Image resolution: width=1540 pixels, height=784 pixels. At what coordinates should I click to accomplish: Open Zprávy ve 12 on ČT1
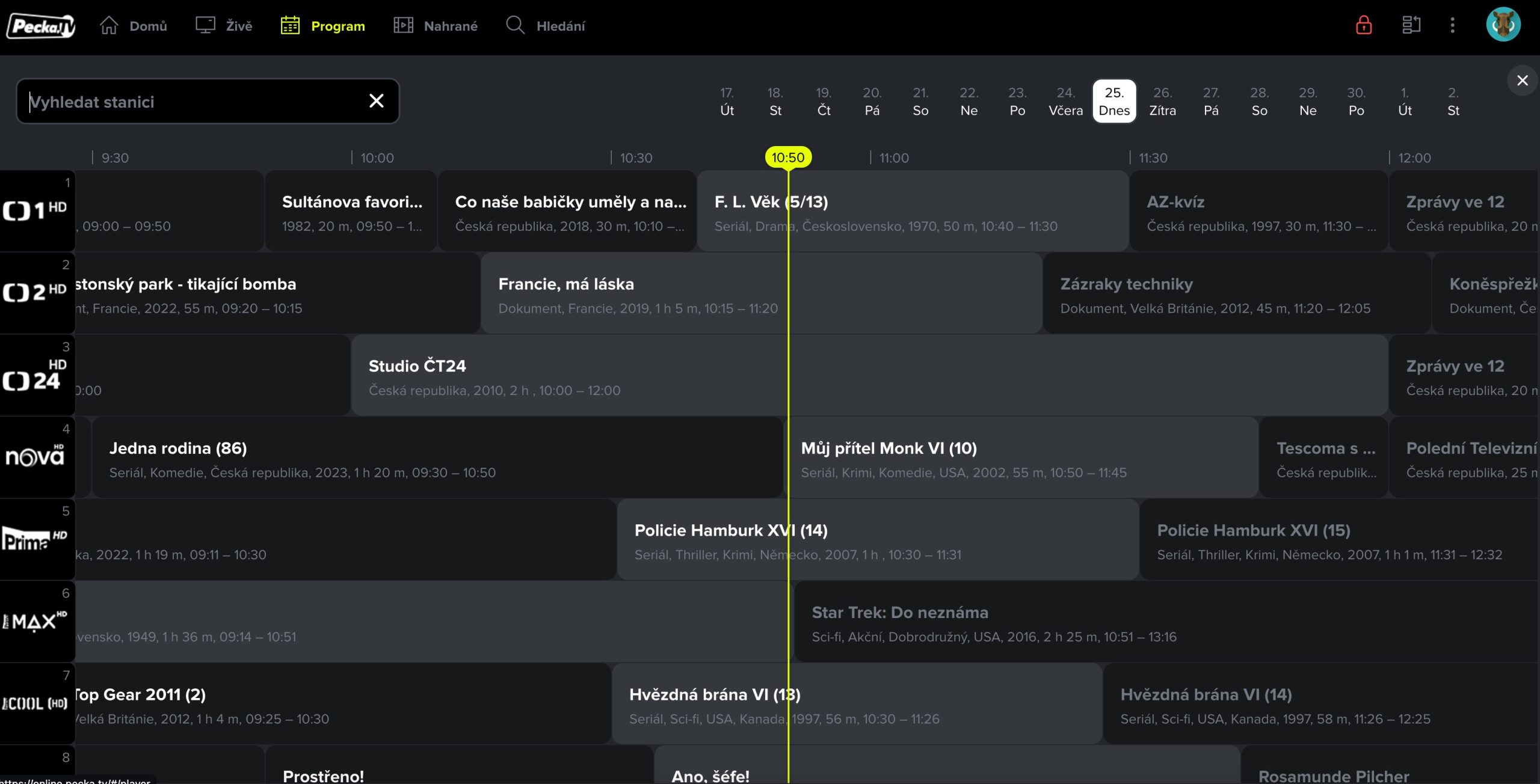coord(1464,211)
